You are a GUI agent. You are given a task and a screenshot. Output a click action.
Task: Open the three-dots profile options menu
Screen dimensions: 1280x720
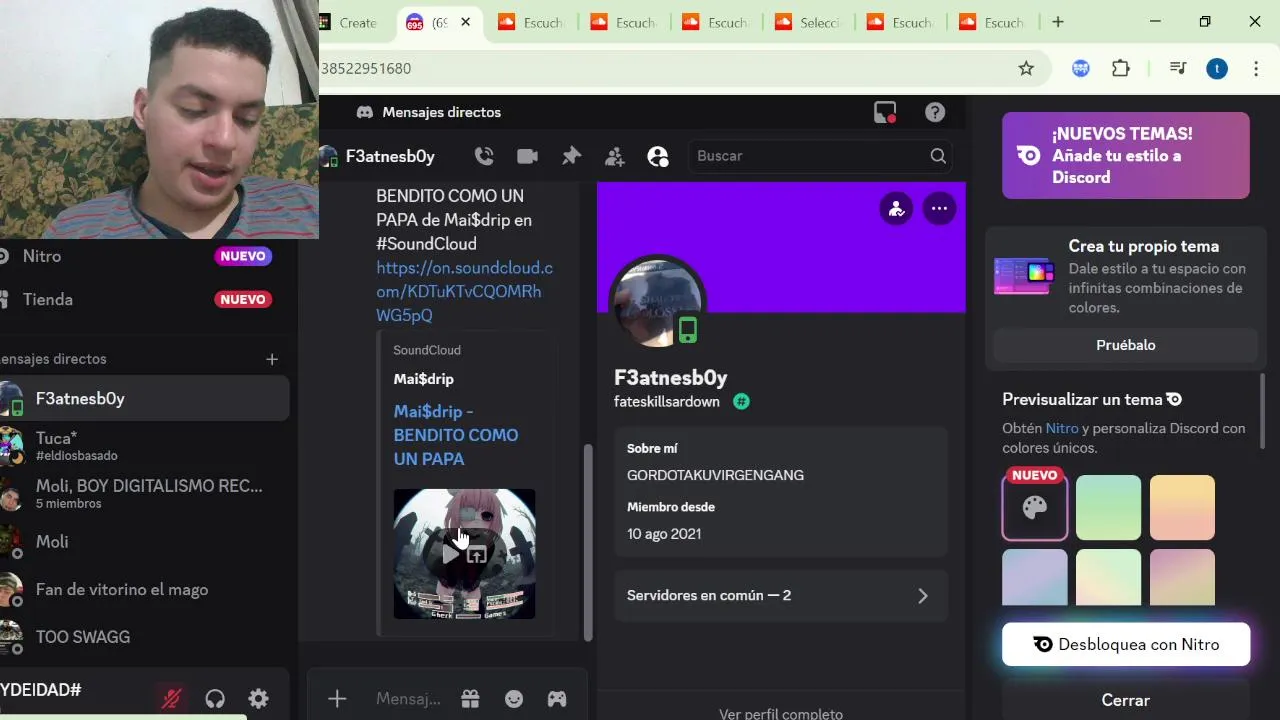coord(939,209)
